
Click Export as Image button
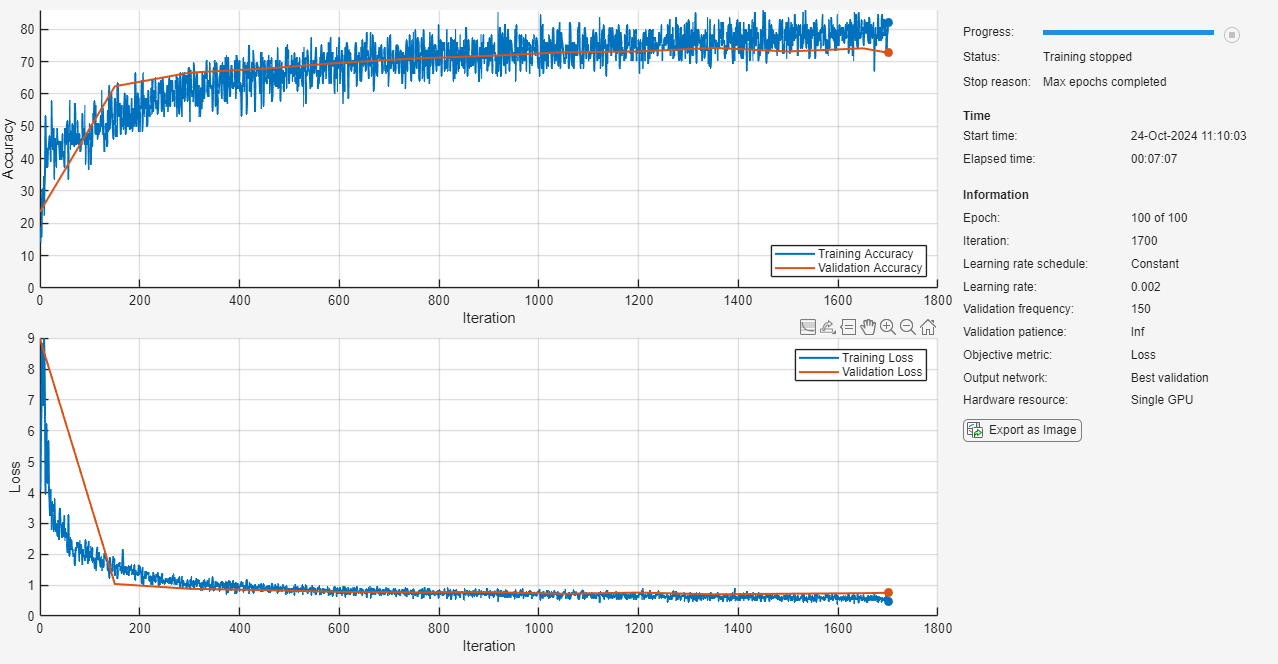pos(1022,430)
